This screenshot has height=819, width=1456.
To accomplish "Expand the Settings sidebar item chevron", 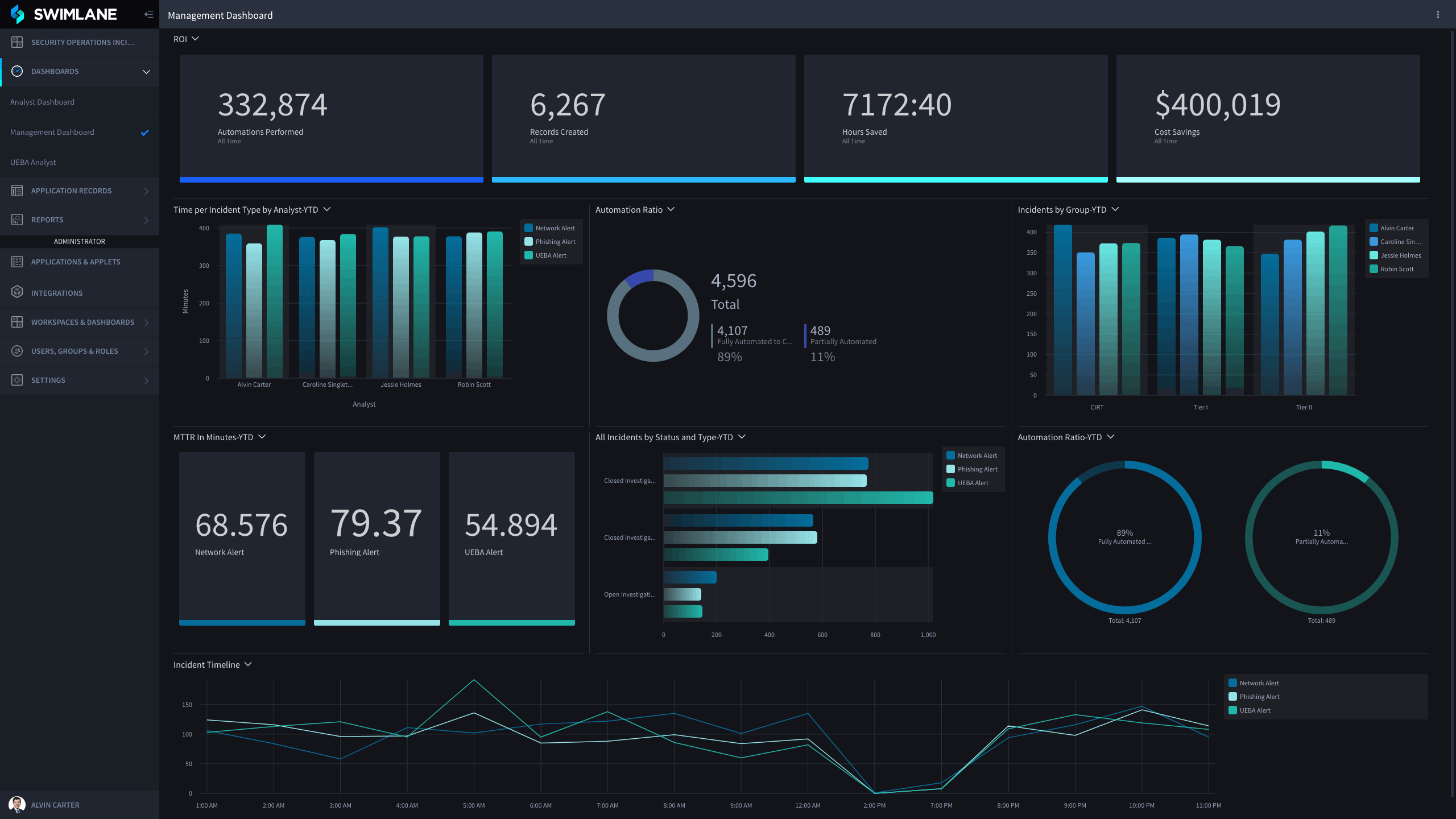I will tap(147, 380).
